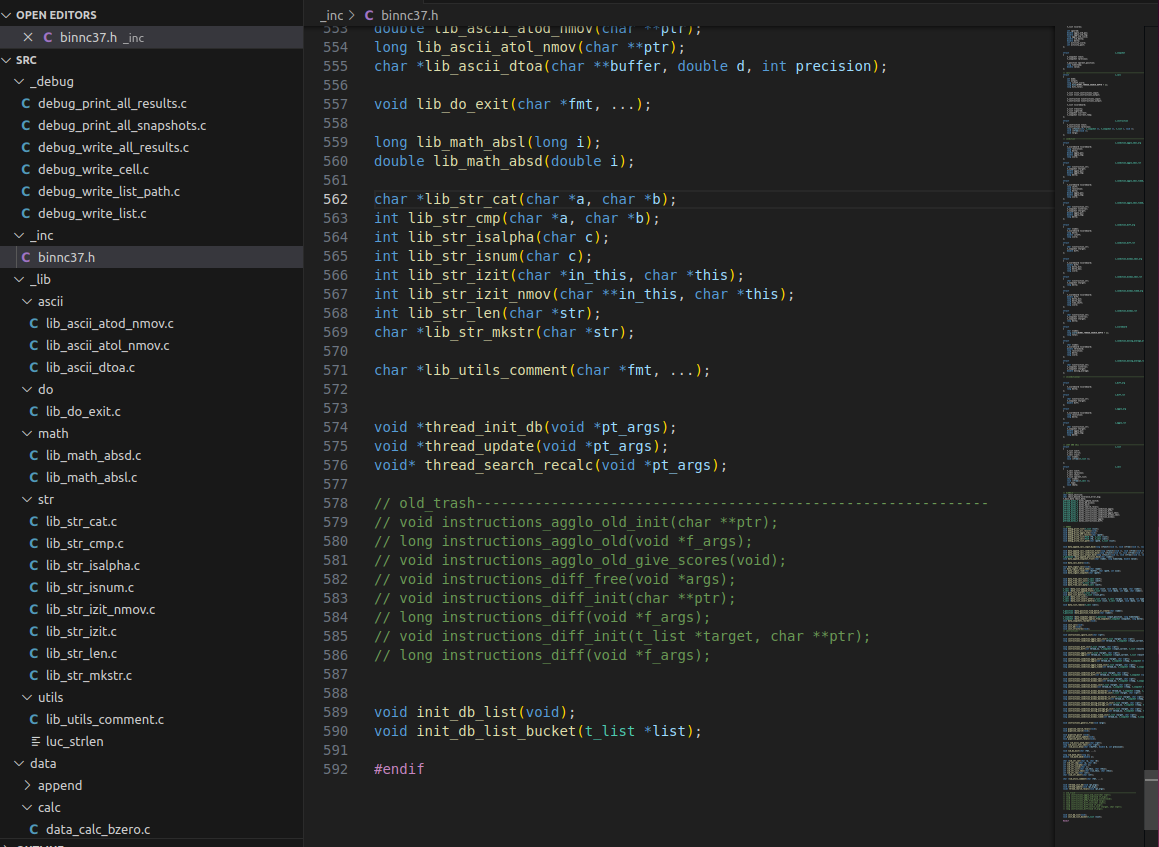Viewport: 1159px width, 847px height.
Task: Click C icon beside debug_write_list.c
Action: [26, 214]
